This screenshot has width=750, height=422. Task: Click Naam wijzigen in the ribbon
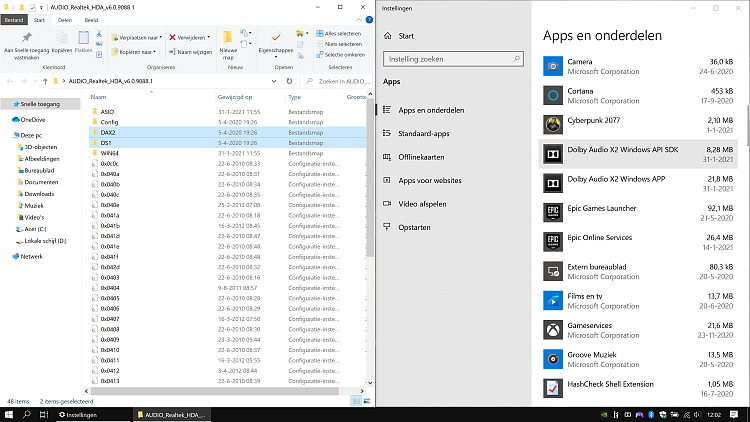pos(190,52)
